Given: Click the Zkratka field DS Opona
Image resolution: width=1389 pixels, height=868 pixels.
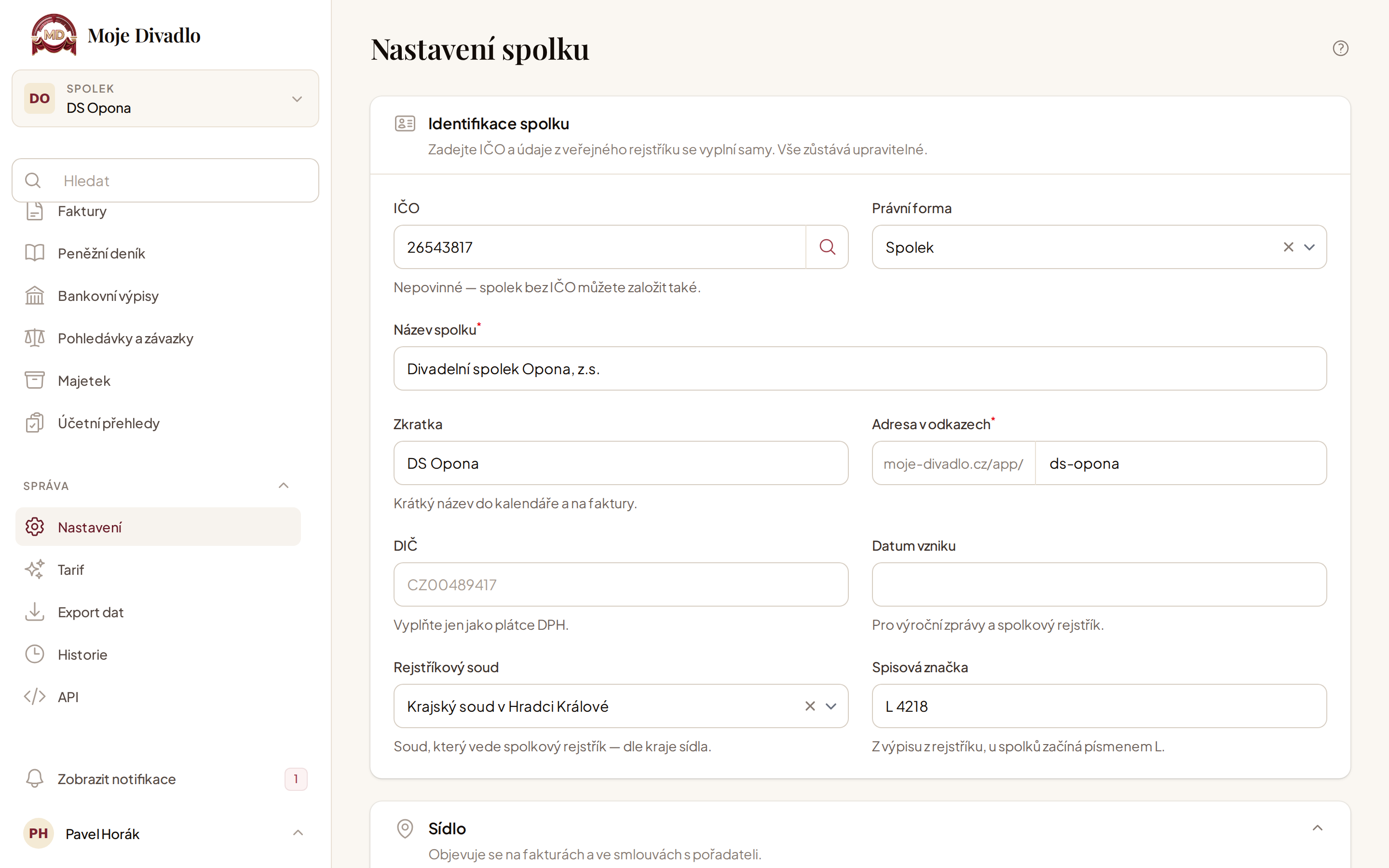Looking at the screenshot, I should coord(620,463).
